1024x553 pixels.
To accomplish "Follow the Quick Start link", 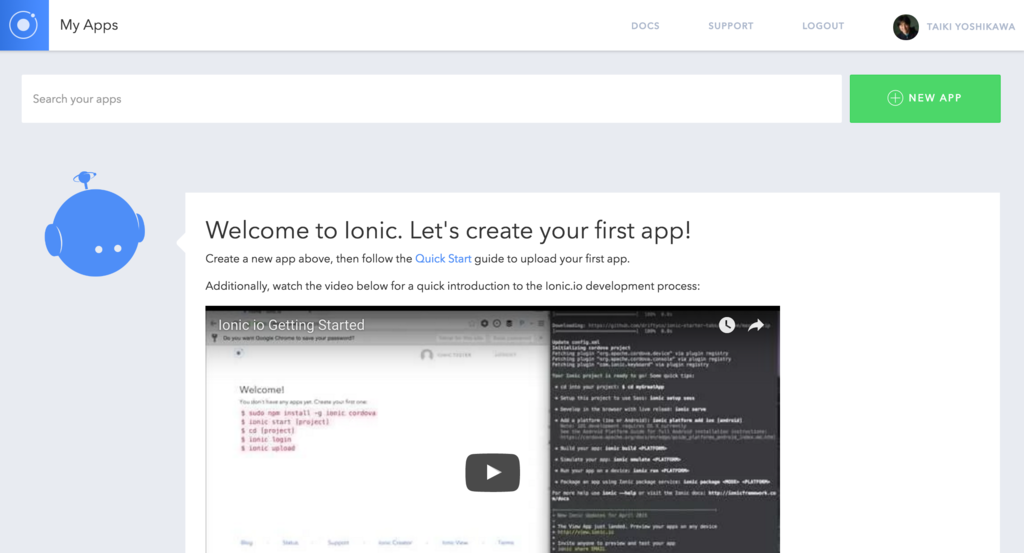I will click(x=443, y=259).
